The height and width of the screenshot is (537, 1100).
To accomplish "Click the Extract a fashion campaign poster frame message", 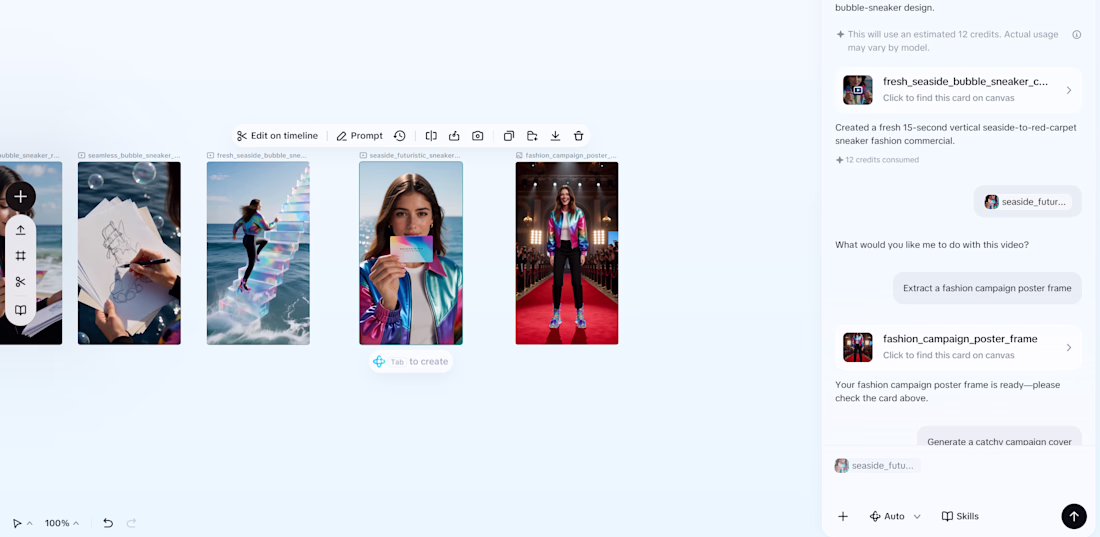I will 987,288.
